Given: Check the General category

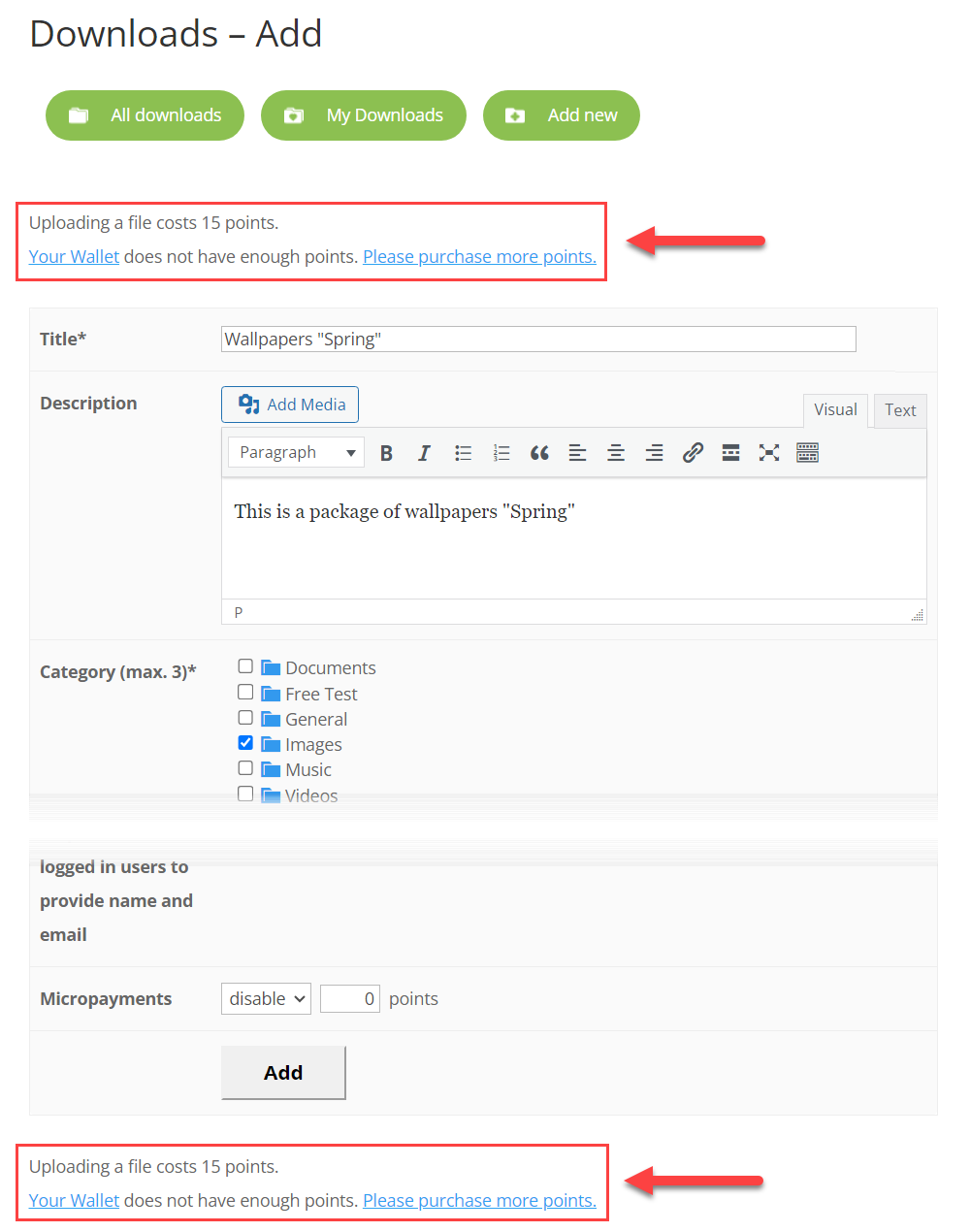Looking at the screenshot, I should [x=245, y=718].
